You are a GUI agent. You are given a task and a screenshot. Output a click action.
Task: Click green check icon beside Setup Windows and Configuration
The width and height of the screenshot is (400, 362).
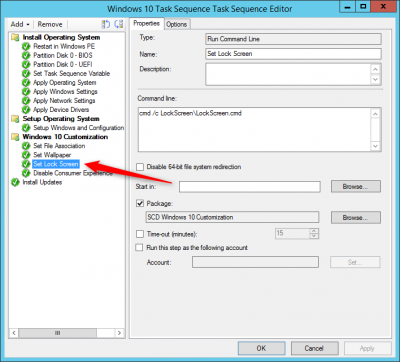(x=26, y=128)
